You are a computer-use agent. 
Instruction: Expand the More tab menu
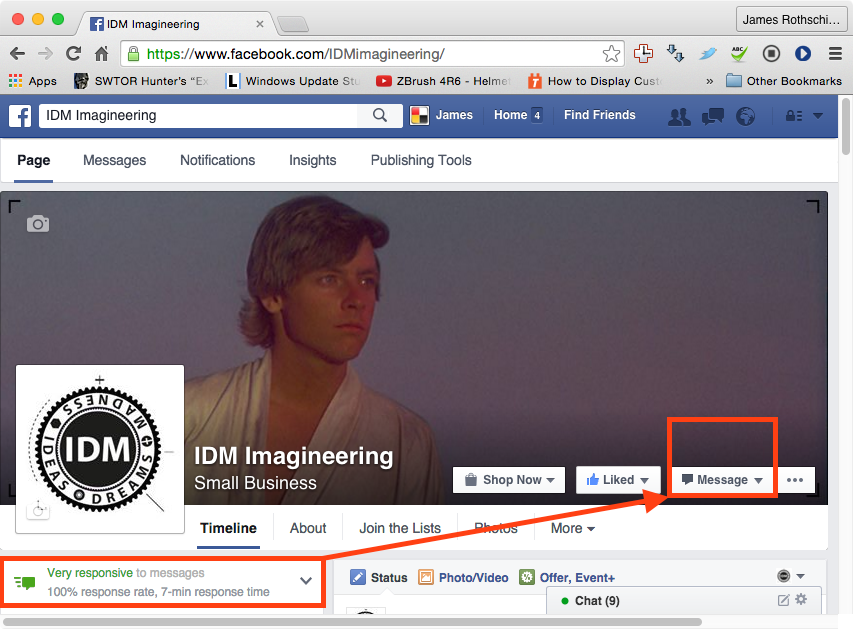point(572,528)
